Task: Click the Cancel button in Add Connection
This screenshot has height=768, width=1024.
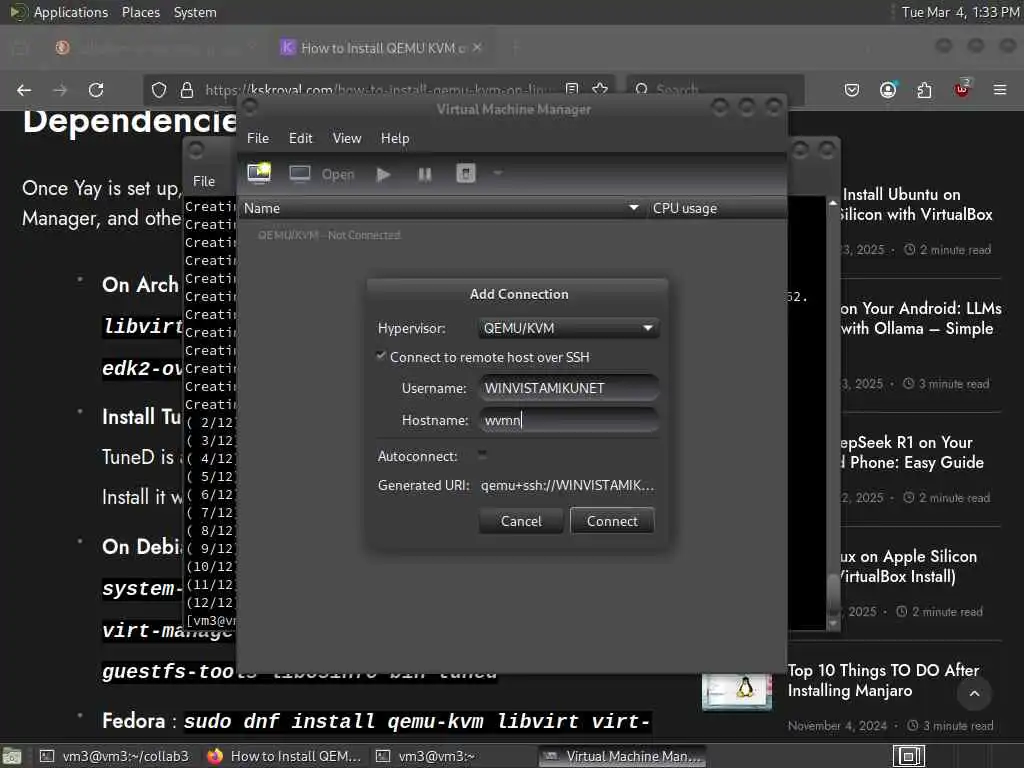Action: click(x=520, y=520)
